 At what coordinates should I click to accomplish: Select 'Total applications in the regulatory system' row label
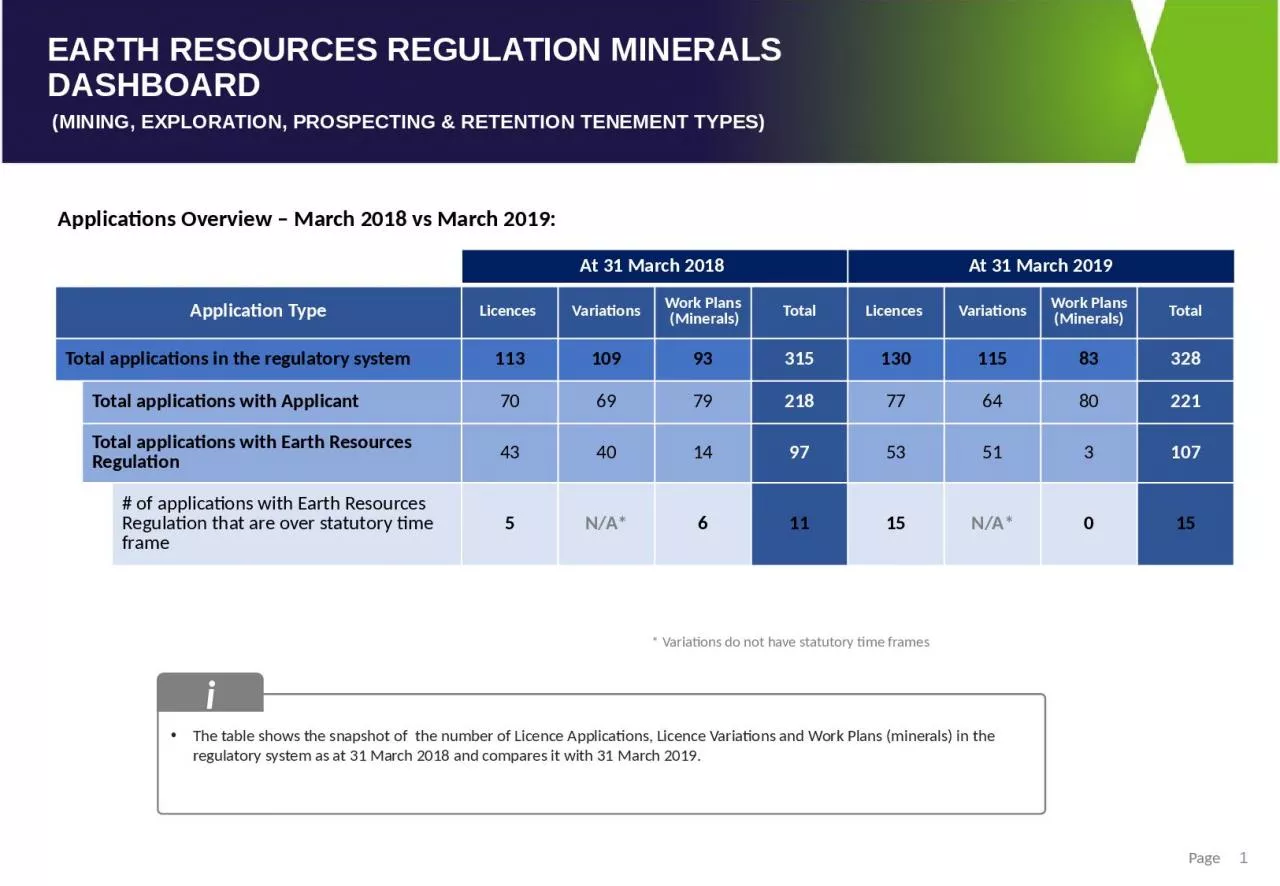click(x=258, y=359)
